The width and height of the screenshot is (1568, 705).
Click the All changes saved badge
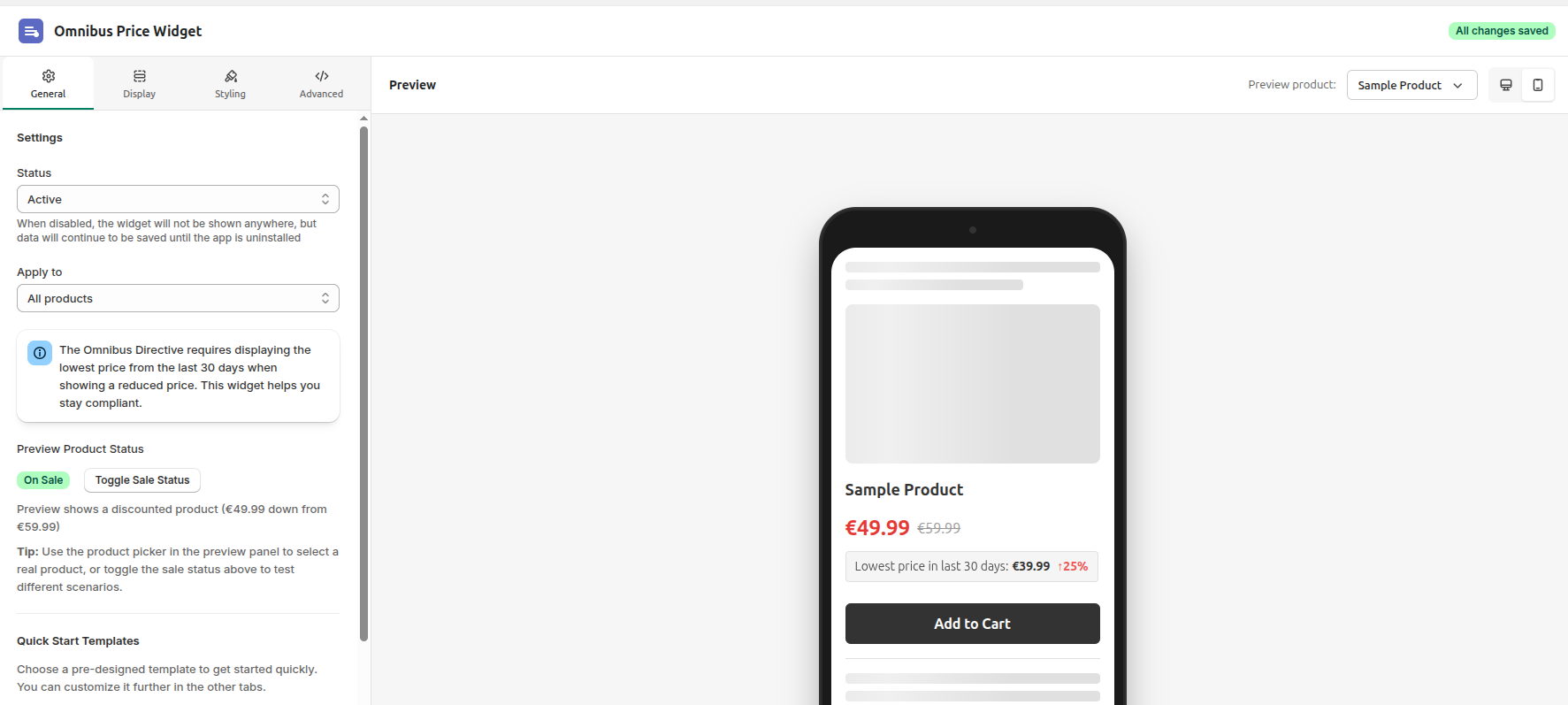pos(1501,30)
